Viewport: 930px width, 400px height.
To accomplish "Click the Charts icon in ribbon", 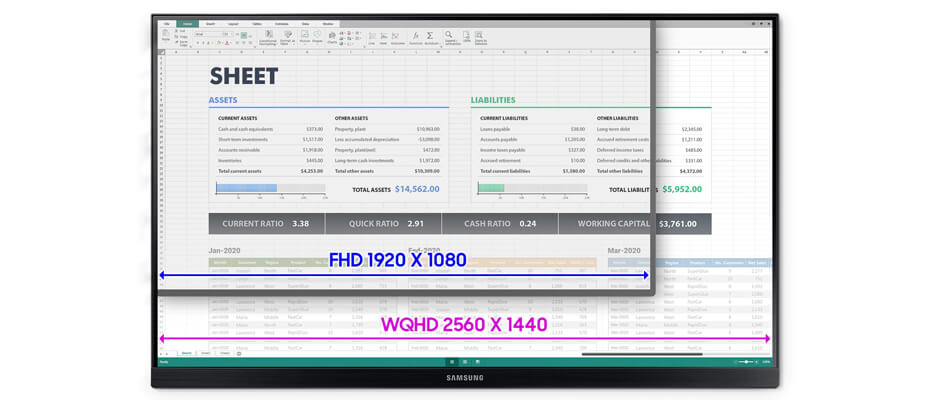I will 332,36.
